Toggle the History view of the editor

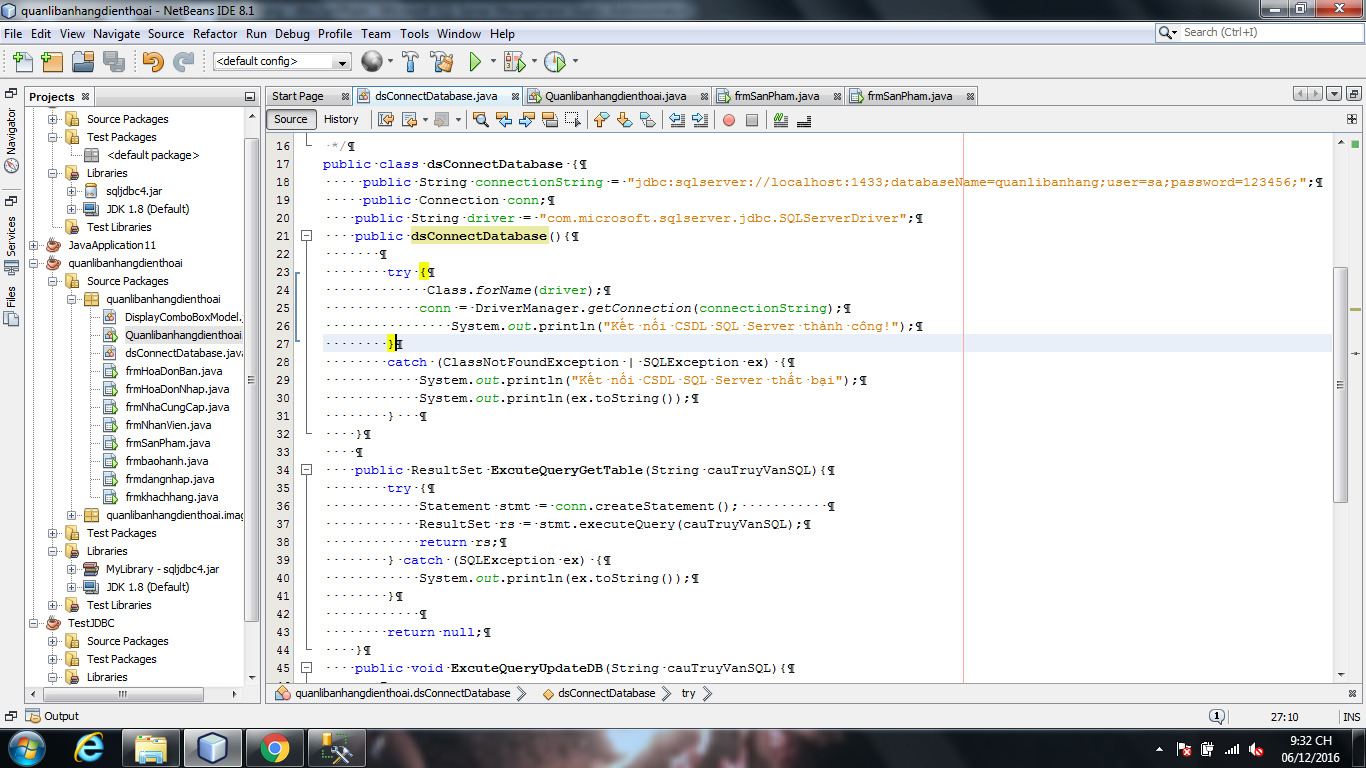click(341, 119)
